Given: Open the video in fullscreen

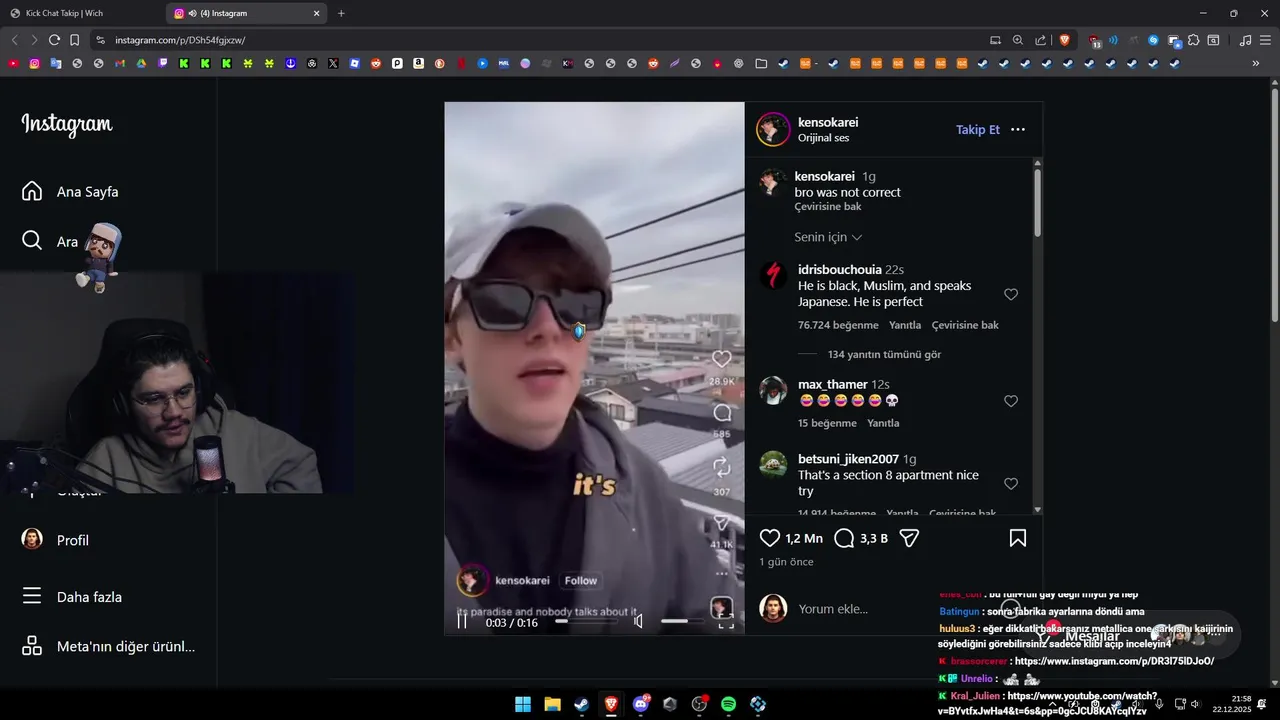Looking at the screenshot, I should (726, 622).
